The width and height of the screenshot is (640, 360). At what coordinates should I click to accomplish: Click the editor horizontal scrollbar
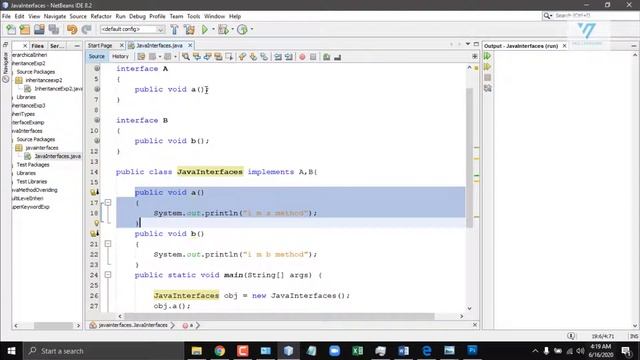coord(279,316)
